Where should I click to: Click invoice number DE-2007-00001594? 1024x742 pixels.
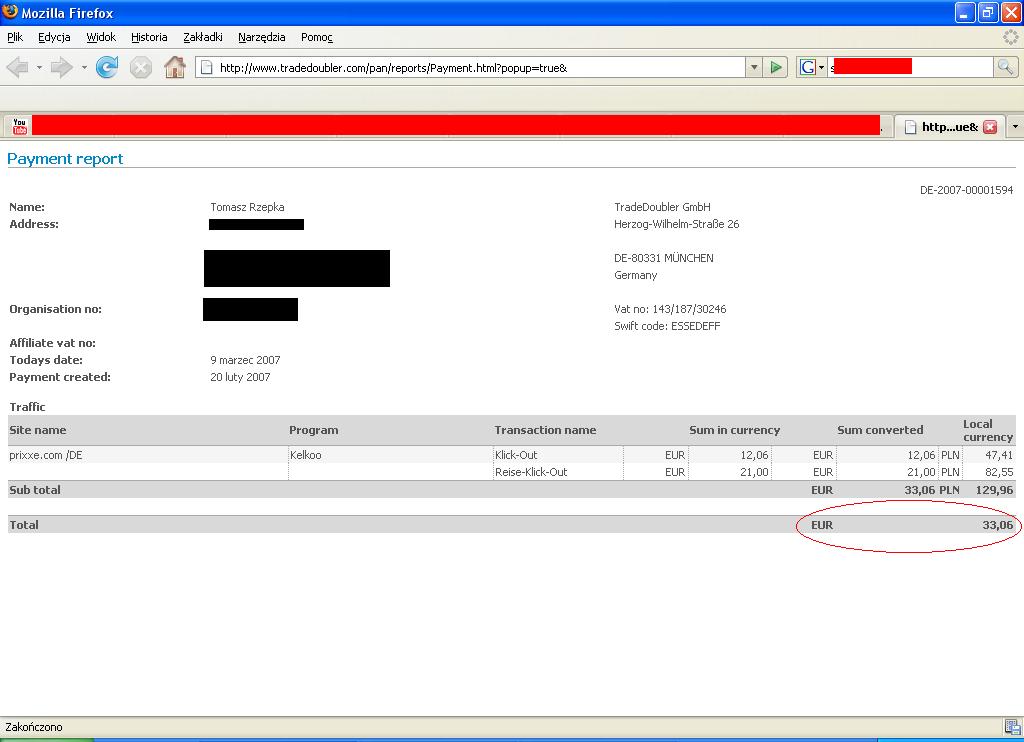(x=967, y=190)
